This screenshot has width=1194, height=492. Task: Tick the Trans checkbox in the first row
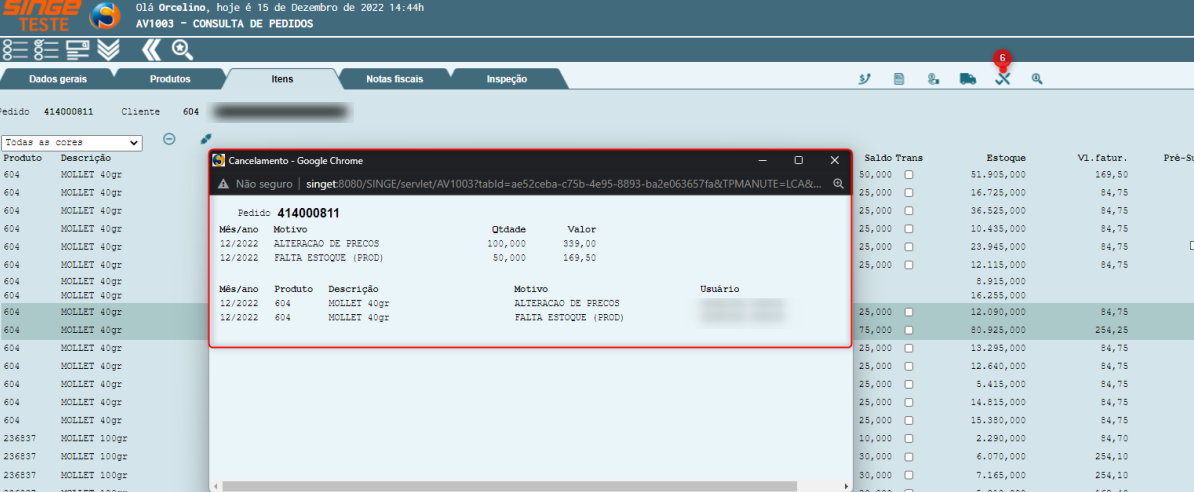click(x=909, y=175)
